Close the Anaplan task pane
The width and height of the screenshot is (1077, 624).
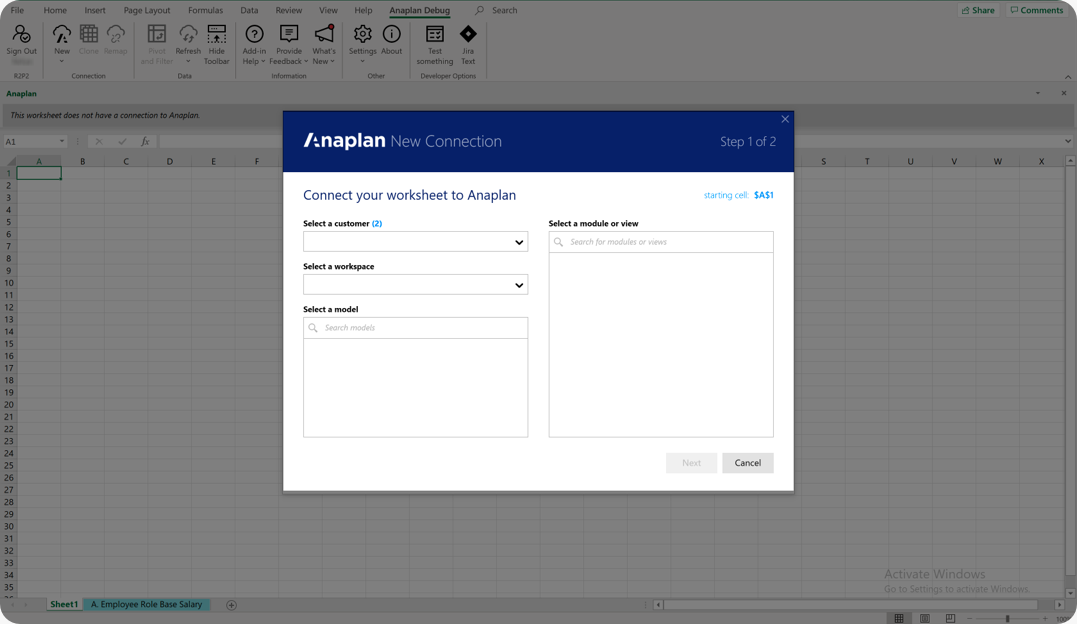pos(1064,93)
